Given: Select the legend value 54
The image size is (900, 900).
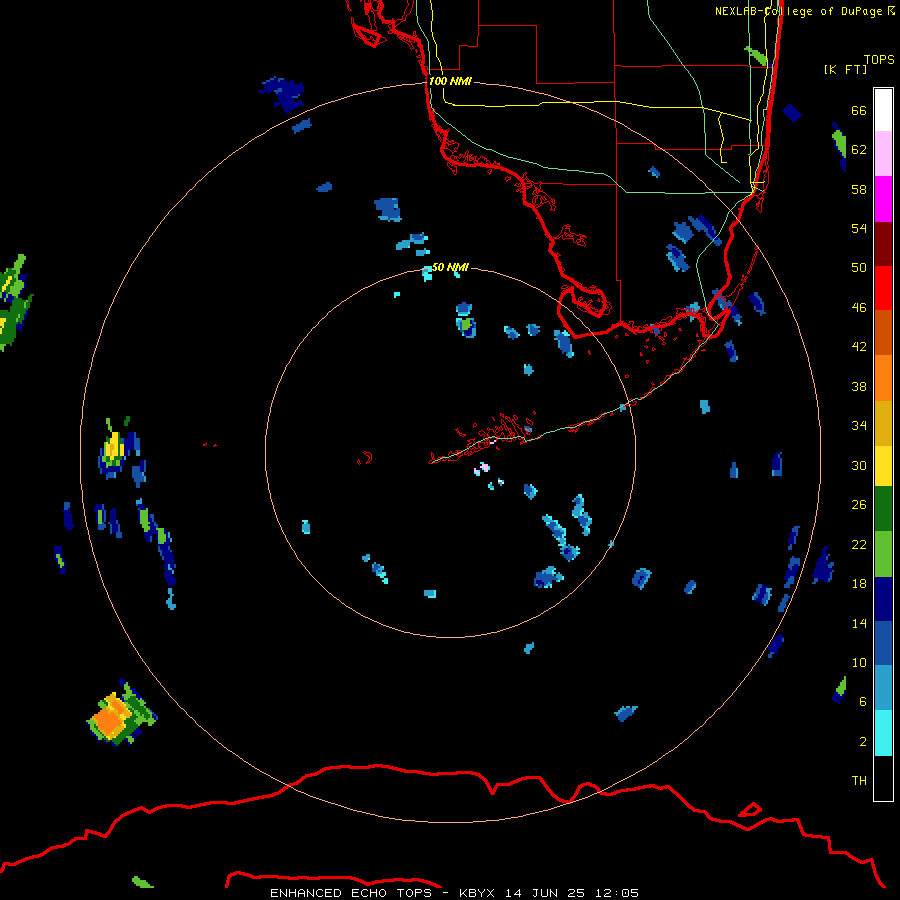Looking at the screenshot, I should point(859,228).
